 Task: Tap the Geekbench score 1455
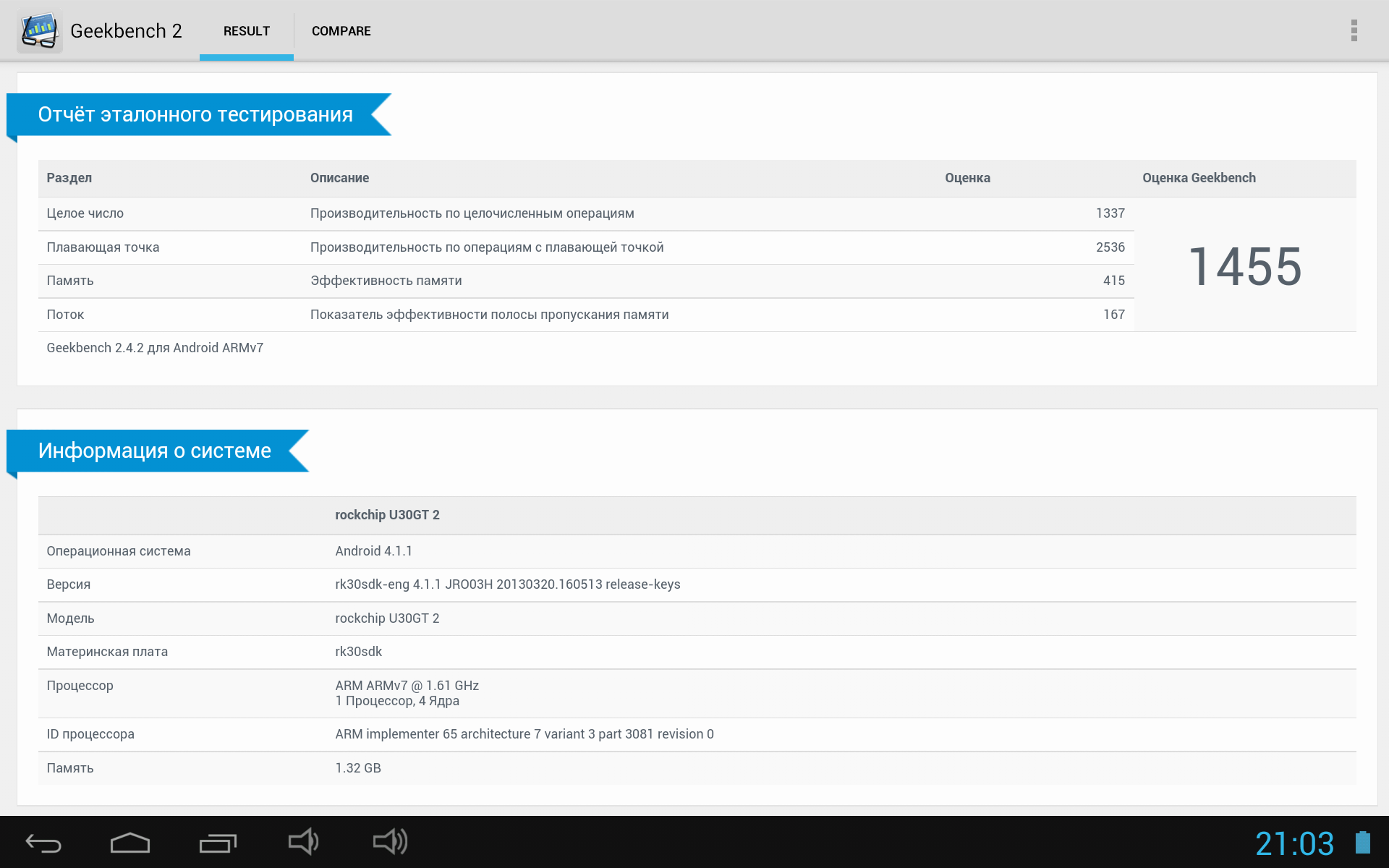click(1245, 266)
